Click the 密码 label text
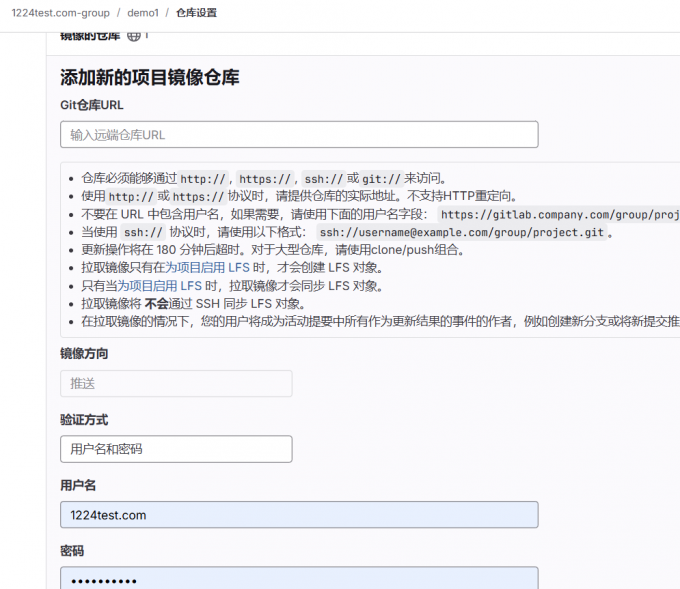The width and height of the screenshot is (680, 589). click(x=72, y=551)
